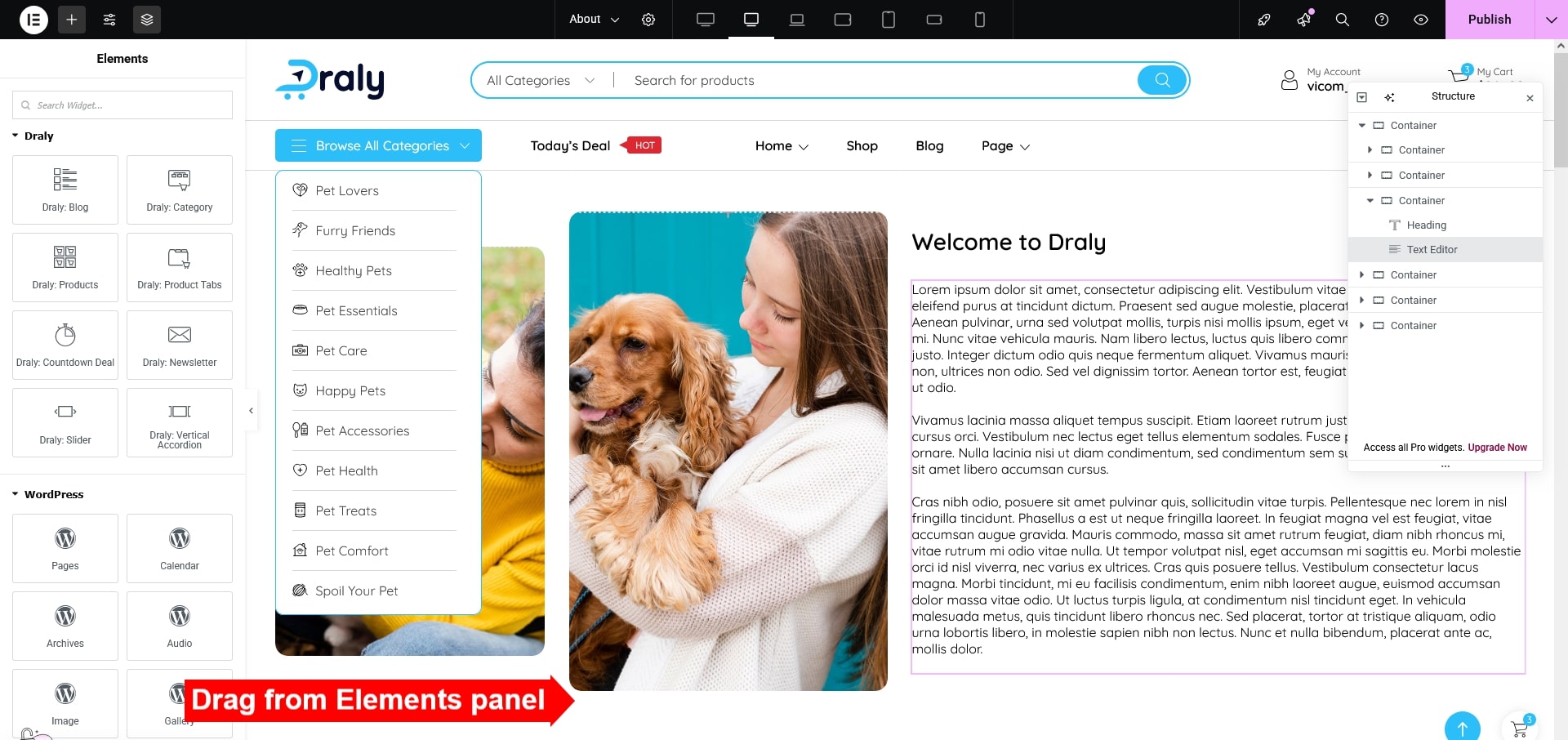Open the Finder search icon in top bar
1568x740 pixels.
(x=1342, y=20)
